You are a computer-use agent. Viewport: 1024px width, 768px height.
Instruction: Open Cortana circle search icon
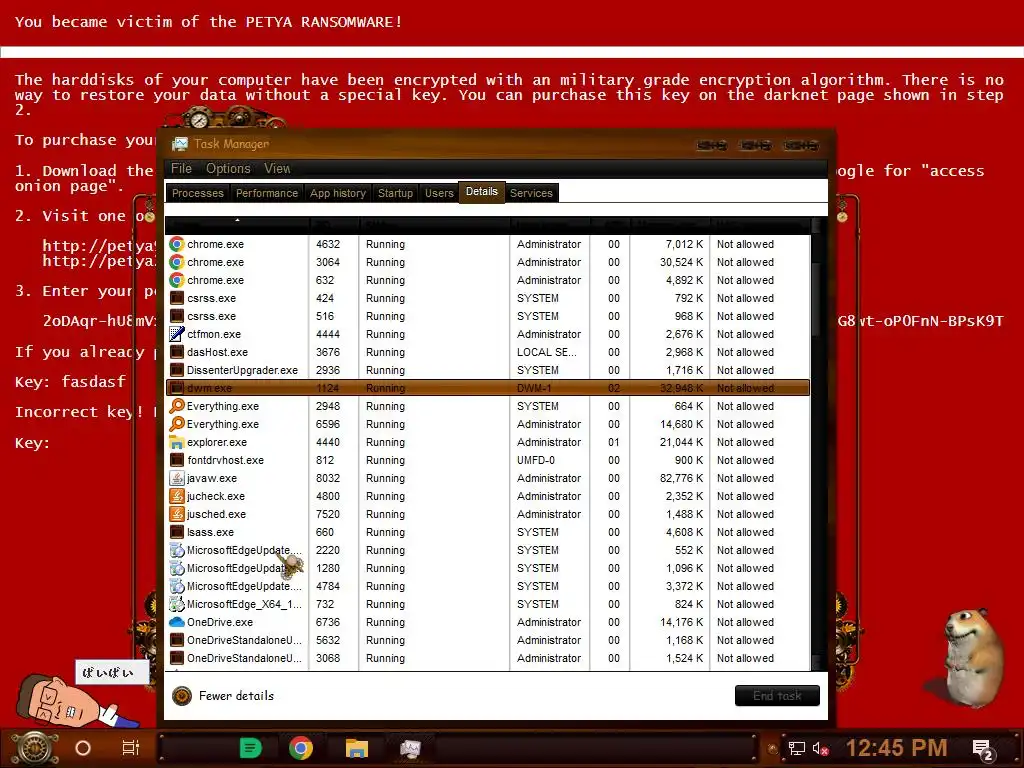click(83, 748)
